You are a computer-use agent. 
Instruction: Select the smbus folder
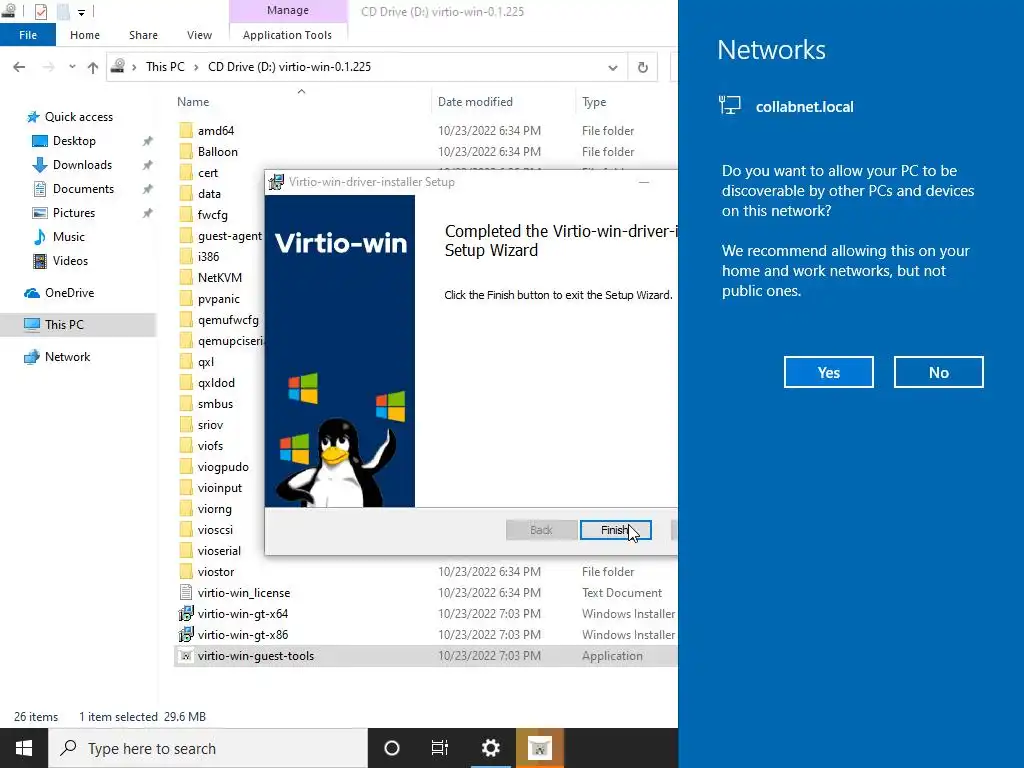pyautogui.click(x=215, y=404)
